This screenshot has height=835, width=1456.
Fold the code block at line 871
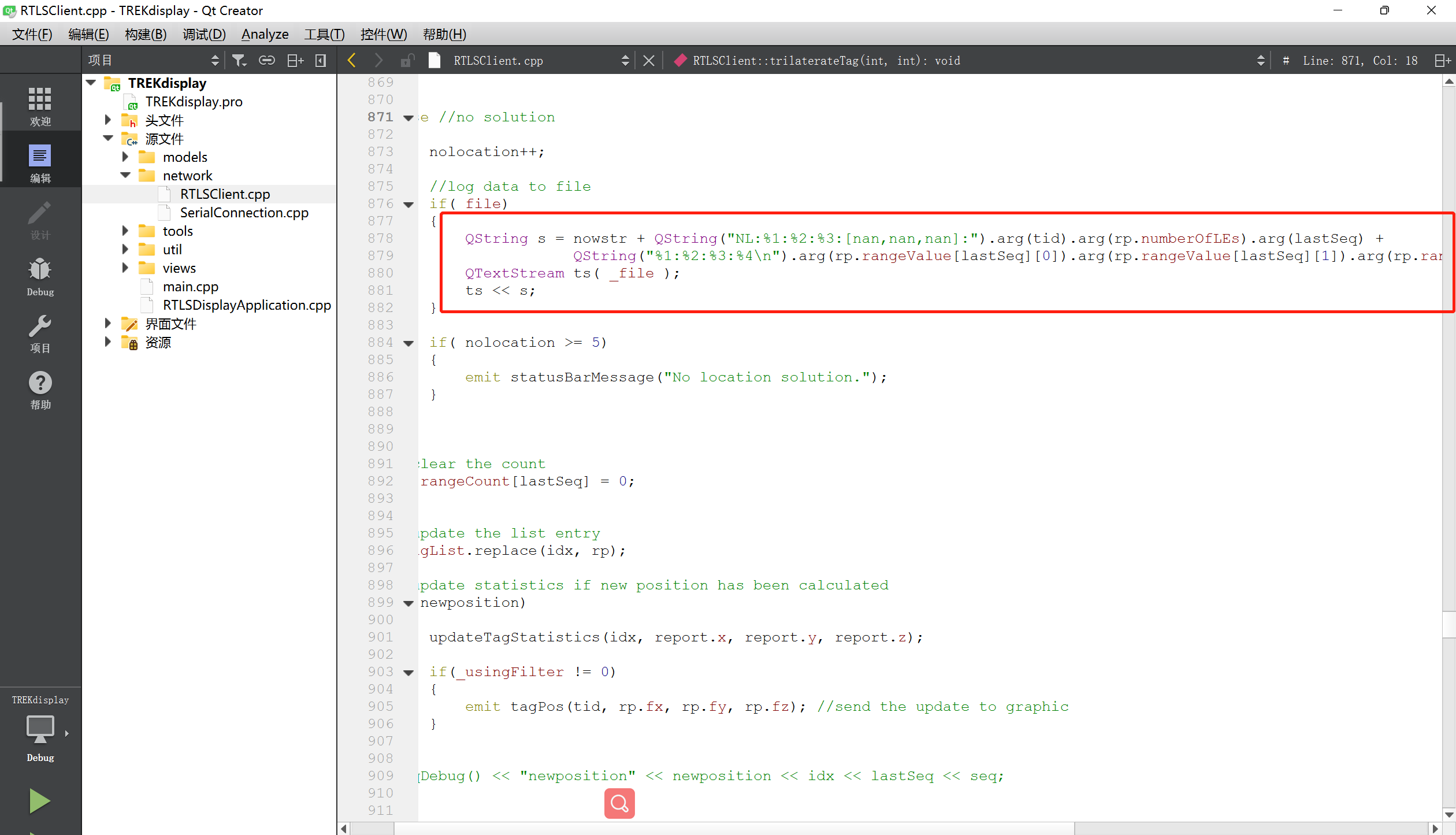click(408, 118)
